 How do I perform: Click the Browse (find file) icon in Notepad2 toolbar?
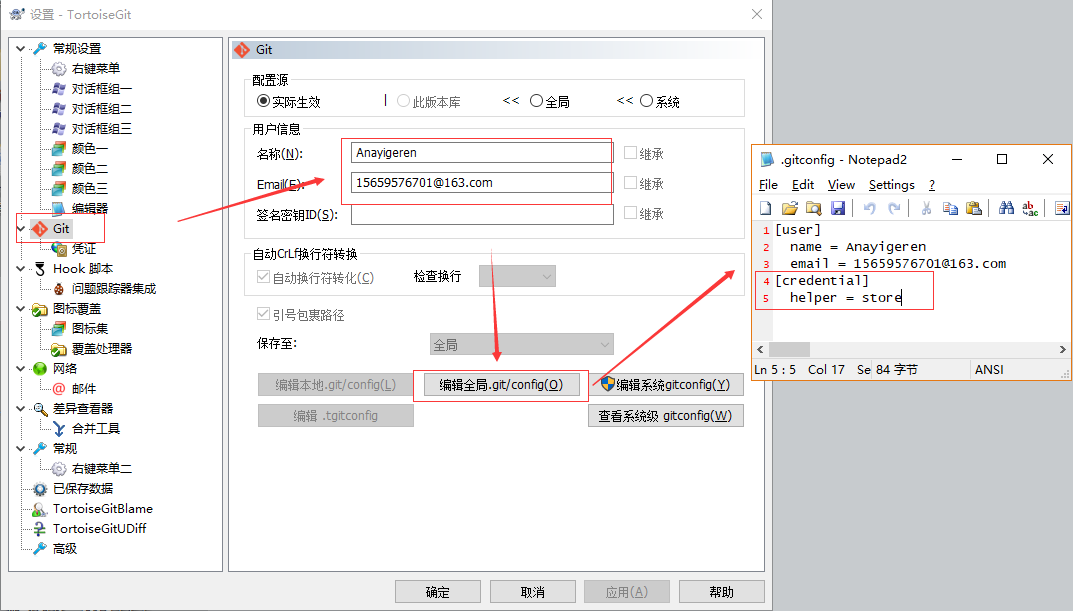coord(814,208)
